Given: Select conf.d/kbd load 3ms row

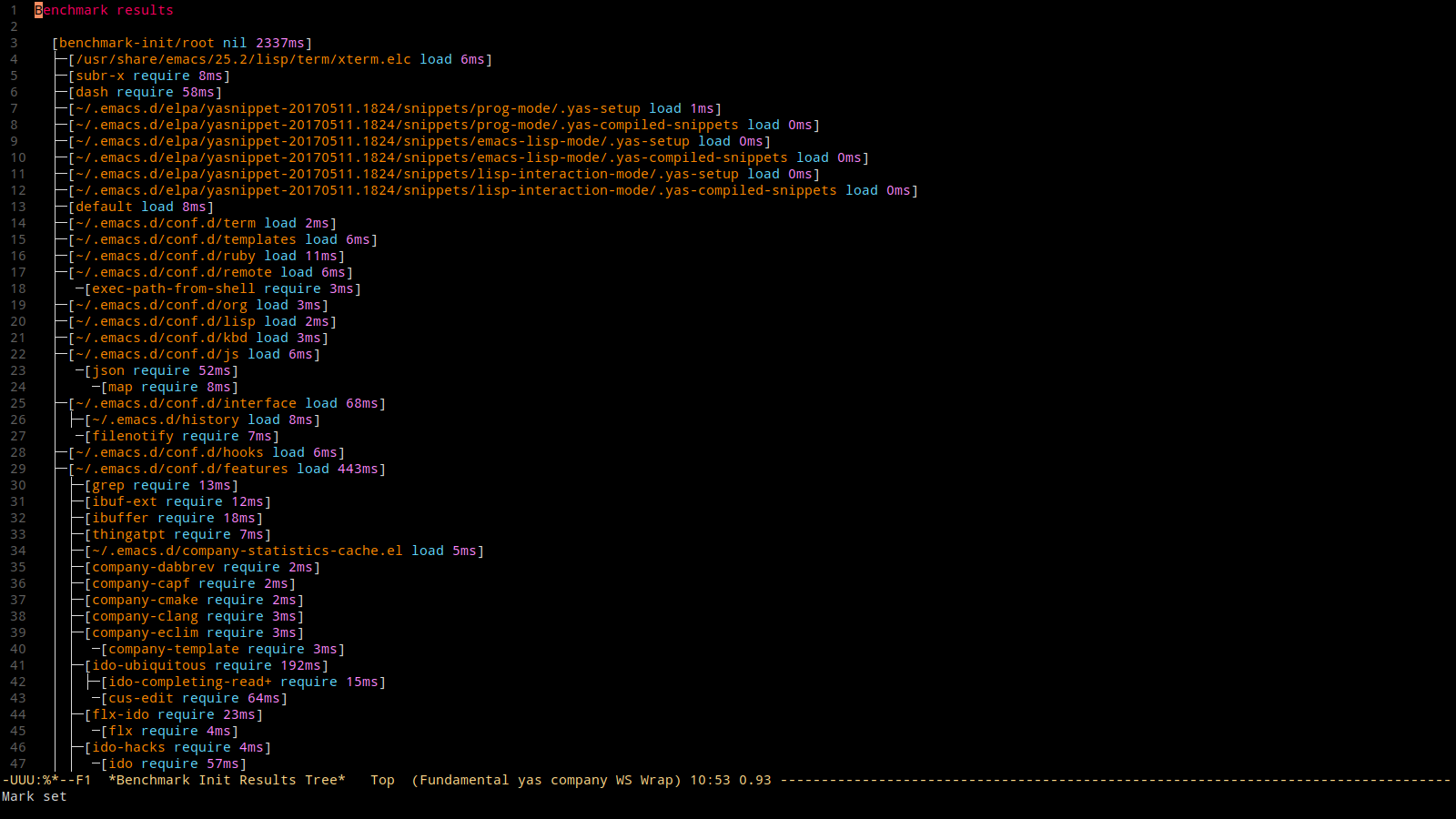Looking at the screenshot, I should tap(198, 338).
